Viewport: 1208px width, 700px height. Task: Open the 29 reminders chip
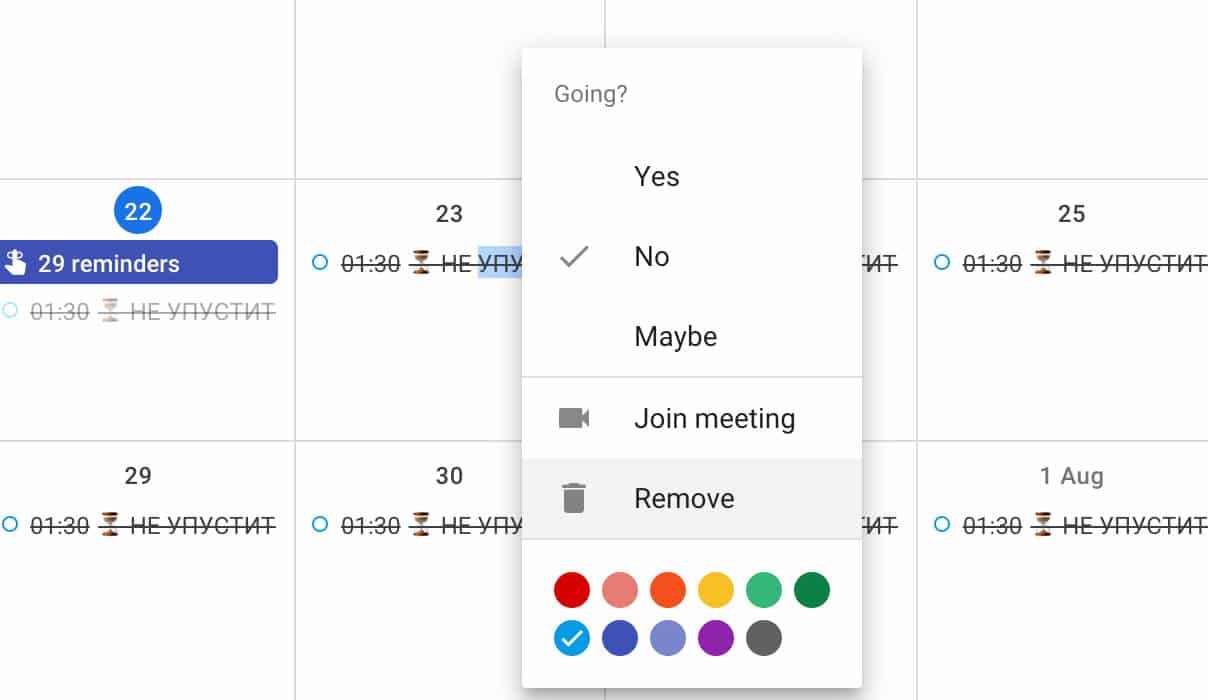click(138, 263)
